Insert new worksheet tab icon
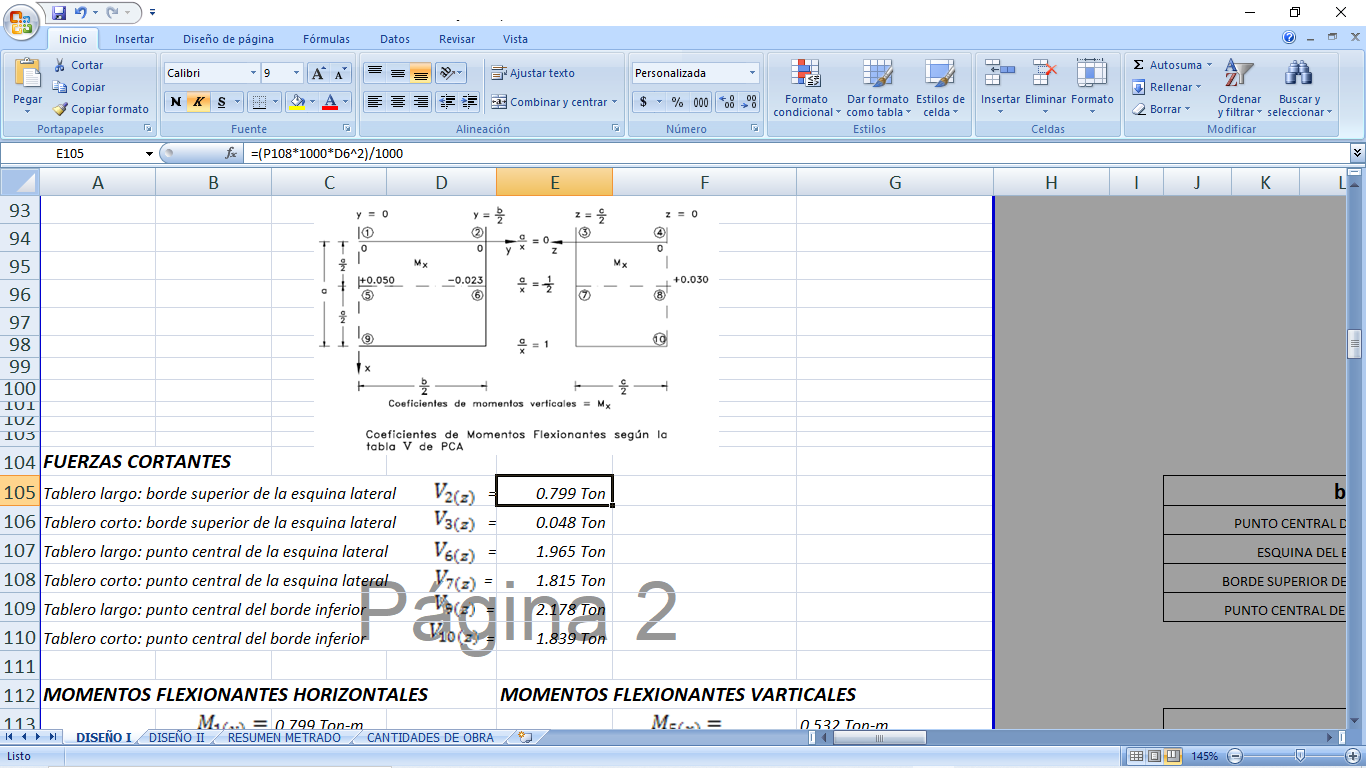The height and width of the screenshot is (768, 1366). coord(524,738)
